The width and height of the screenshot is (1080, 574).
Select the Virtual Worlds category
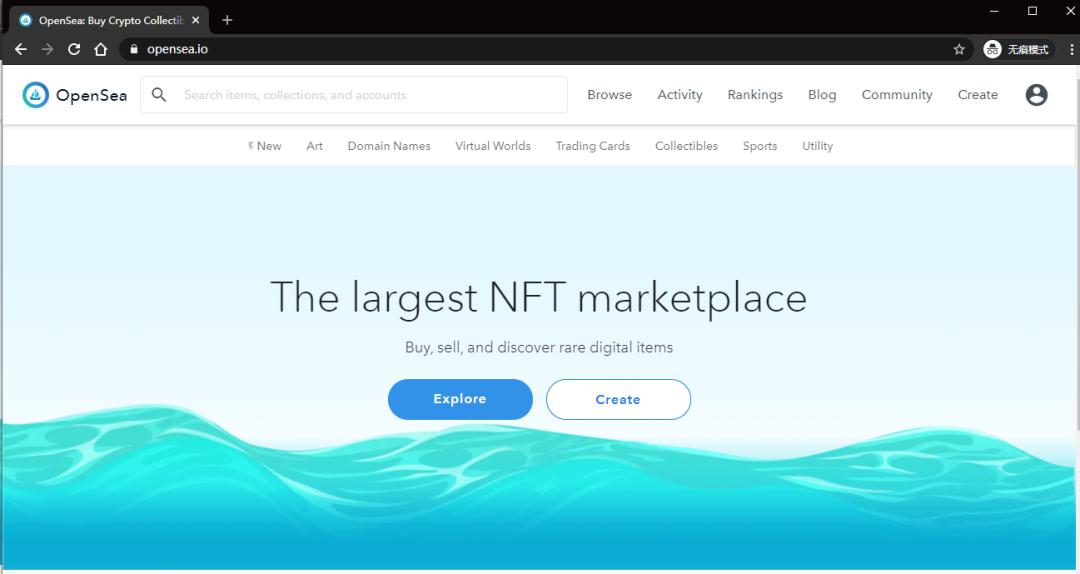[x=492, y=146]
